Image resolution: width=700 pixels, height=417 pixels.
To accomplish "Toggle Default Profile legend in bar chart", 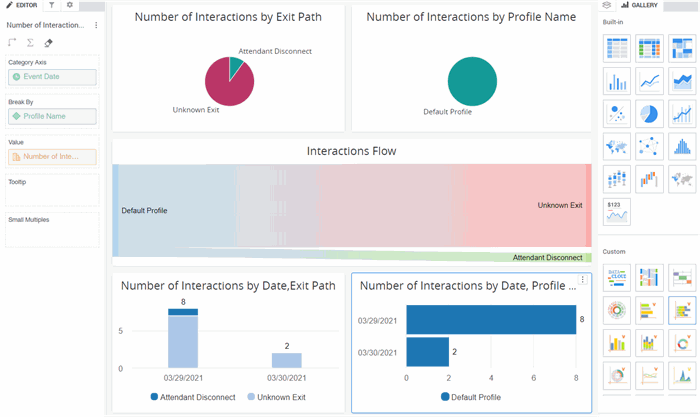I will click(471, 396).
